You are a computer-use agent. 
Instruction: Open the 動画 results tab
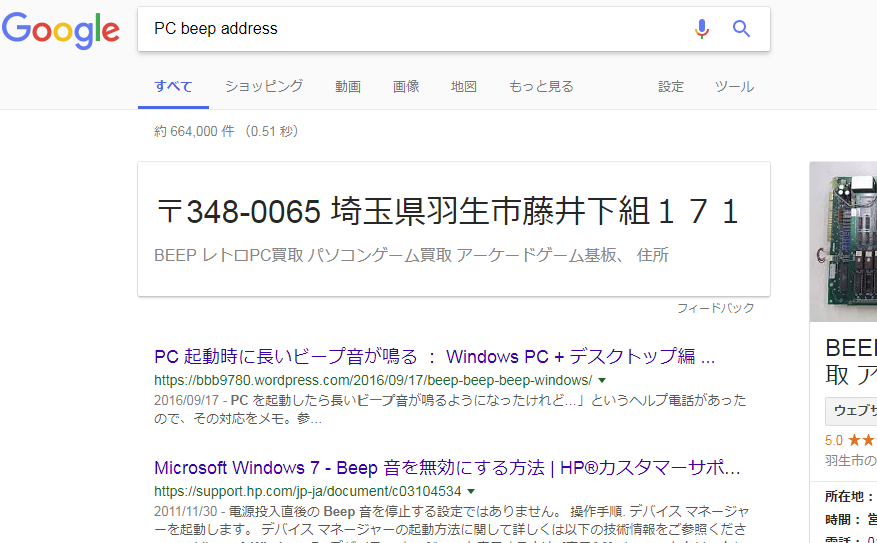coord(348,87)
